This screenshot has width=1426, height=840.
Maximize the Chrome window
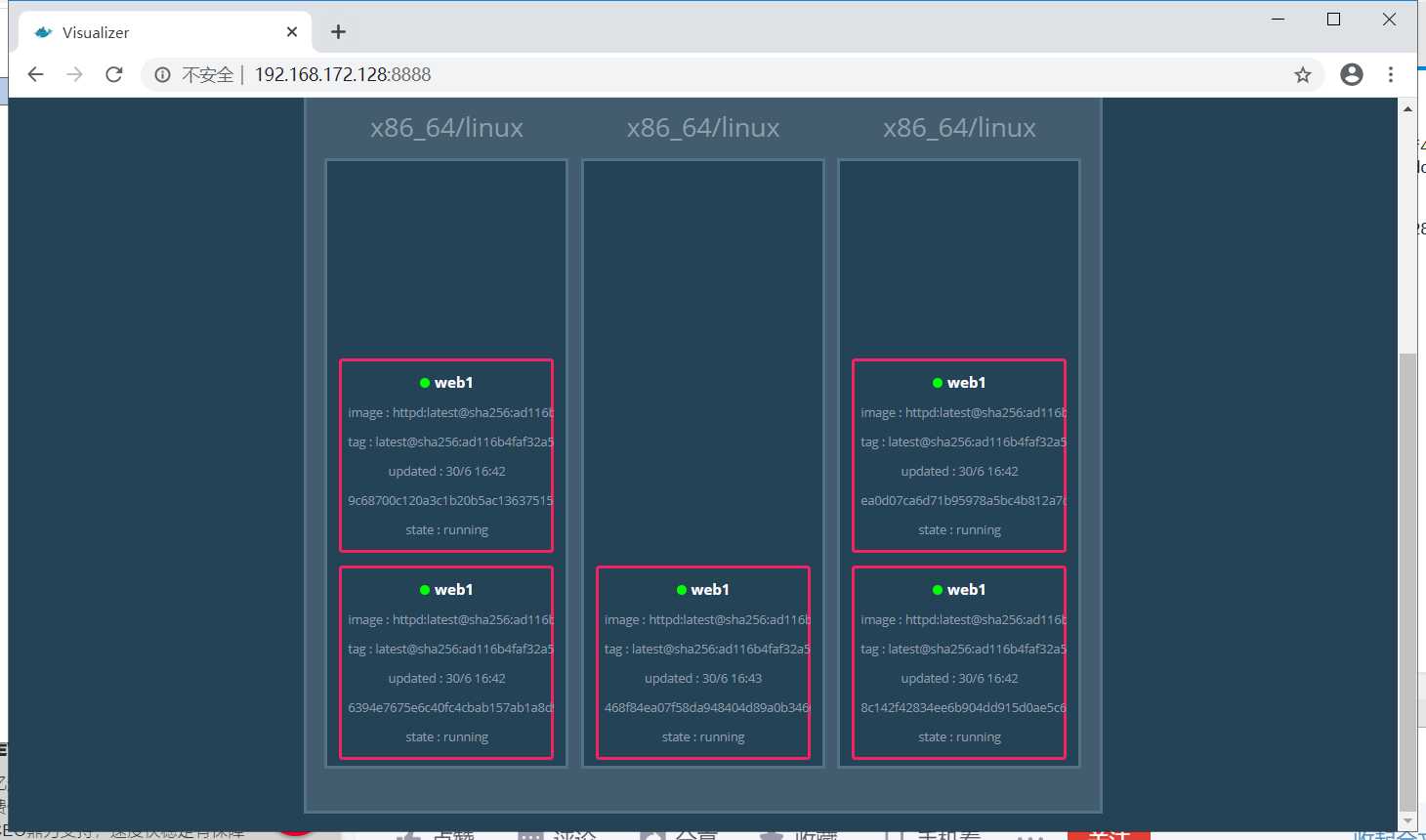[x=1333, y=20]
